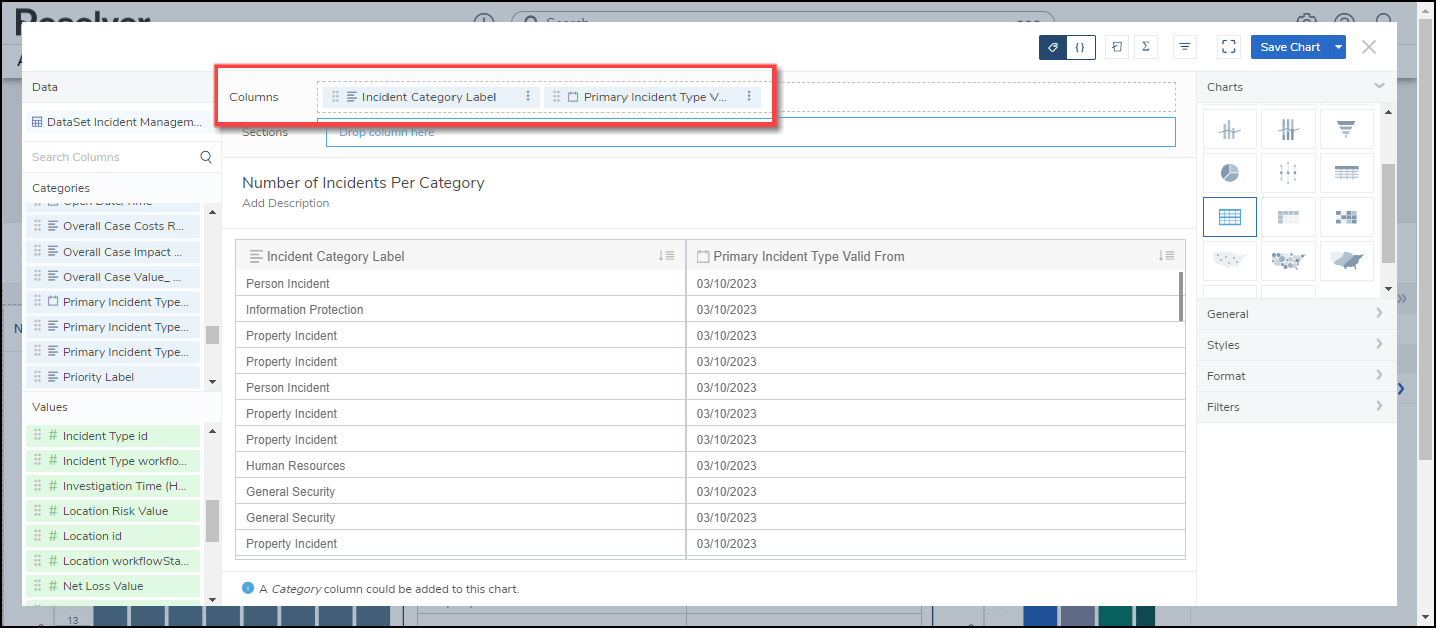1436x628 pixels.
Task: Sort the Primary Incident Type Valid From column
Action: tap(1166, 256)
